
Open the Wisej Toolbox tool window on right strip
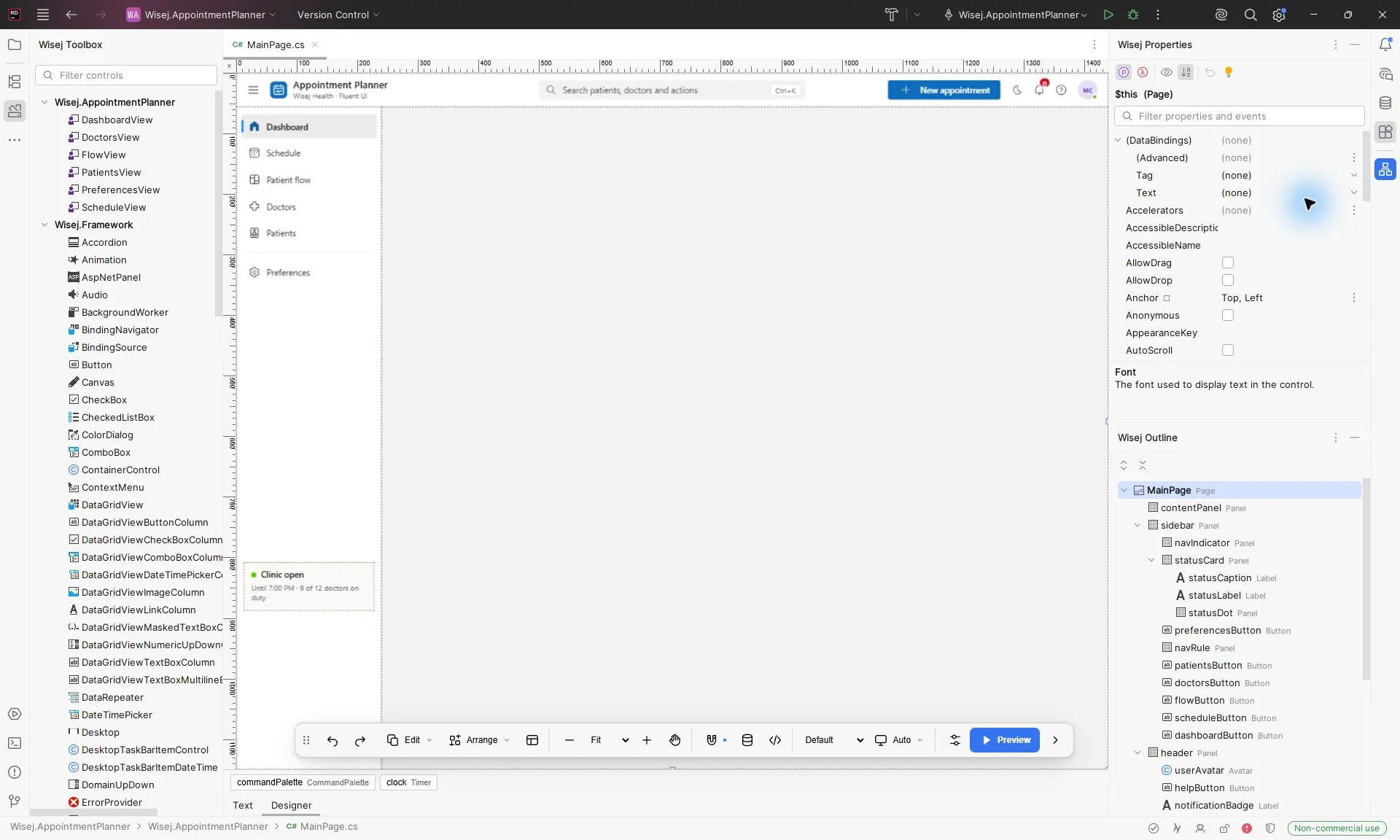[1385, 132]
